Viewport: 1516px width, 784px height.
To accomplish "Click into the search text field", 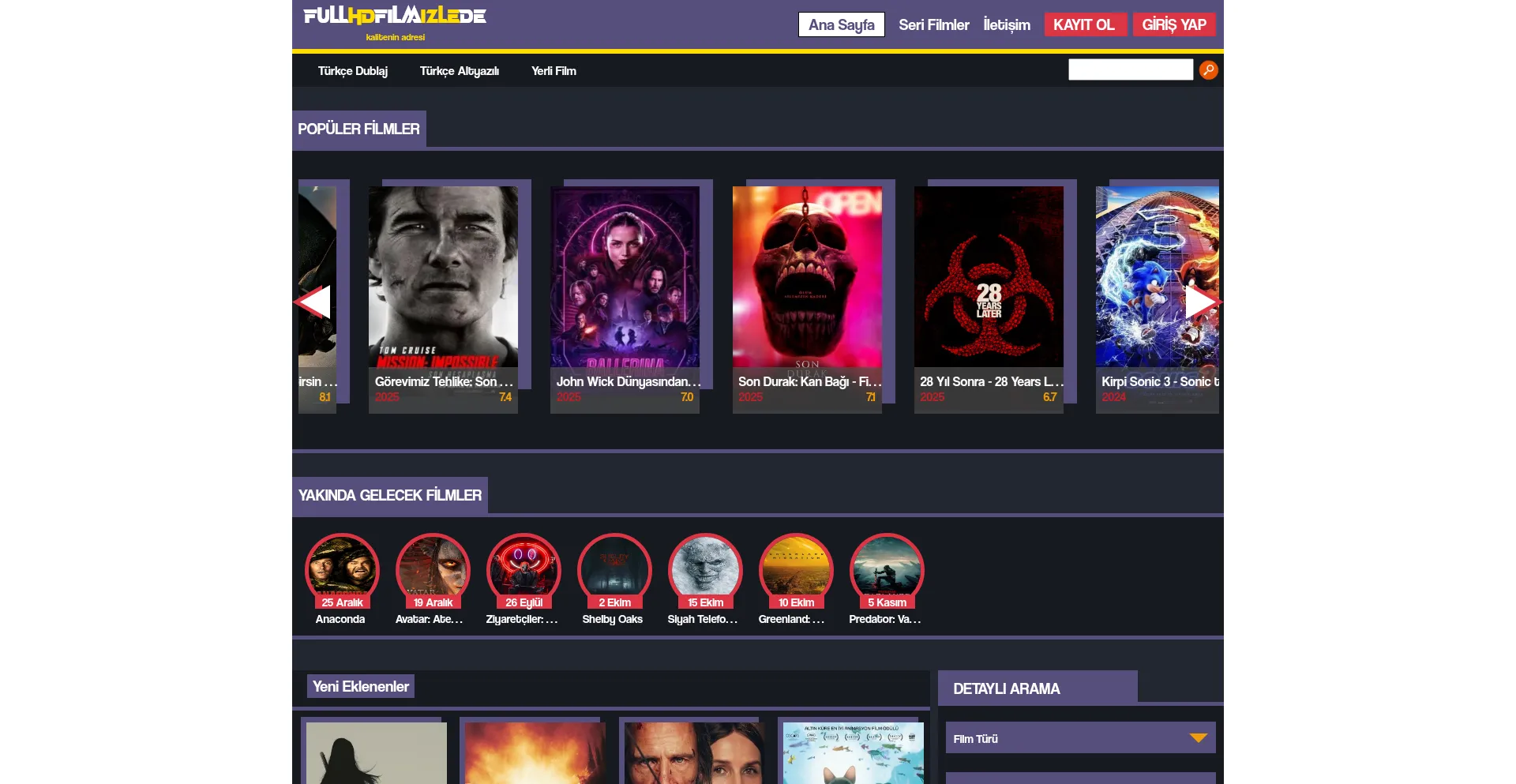I will (x=1130, y=69).
